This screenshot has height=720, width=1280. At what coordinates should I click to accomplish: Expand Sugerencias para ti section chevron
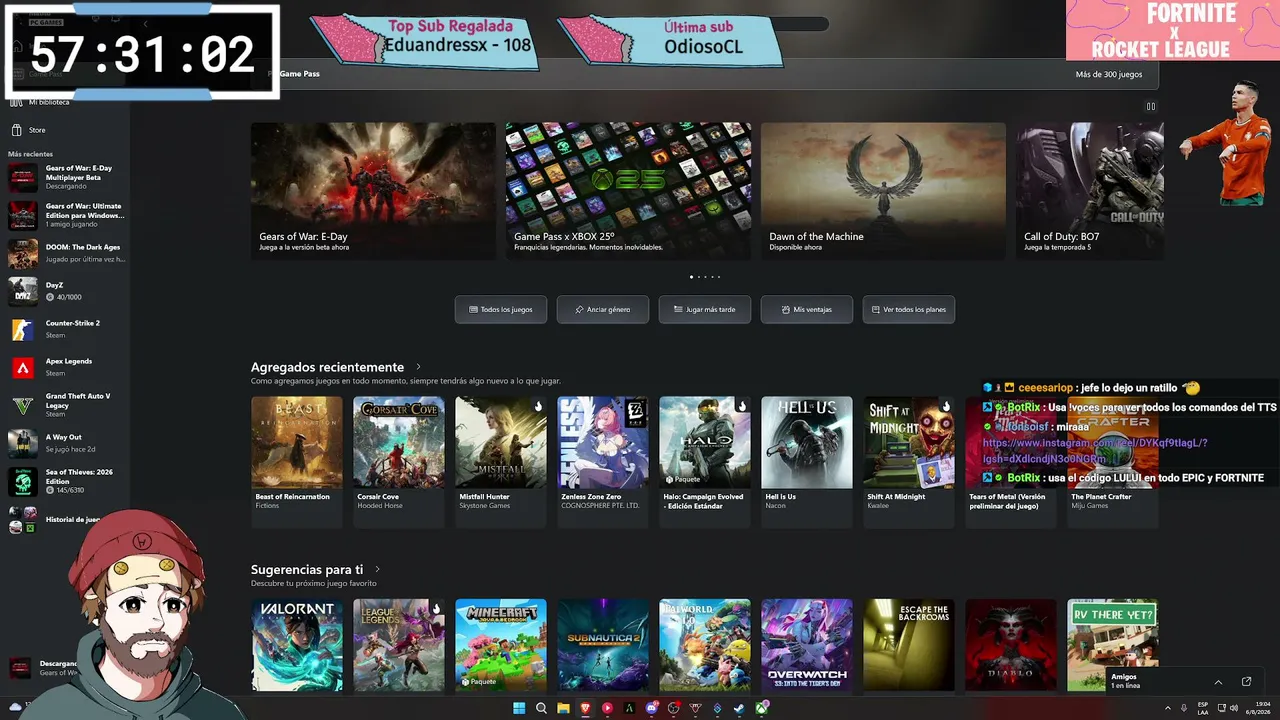point(377,569)
